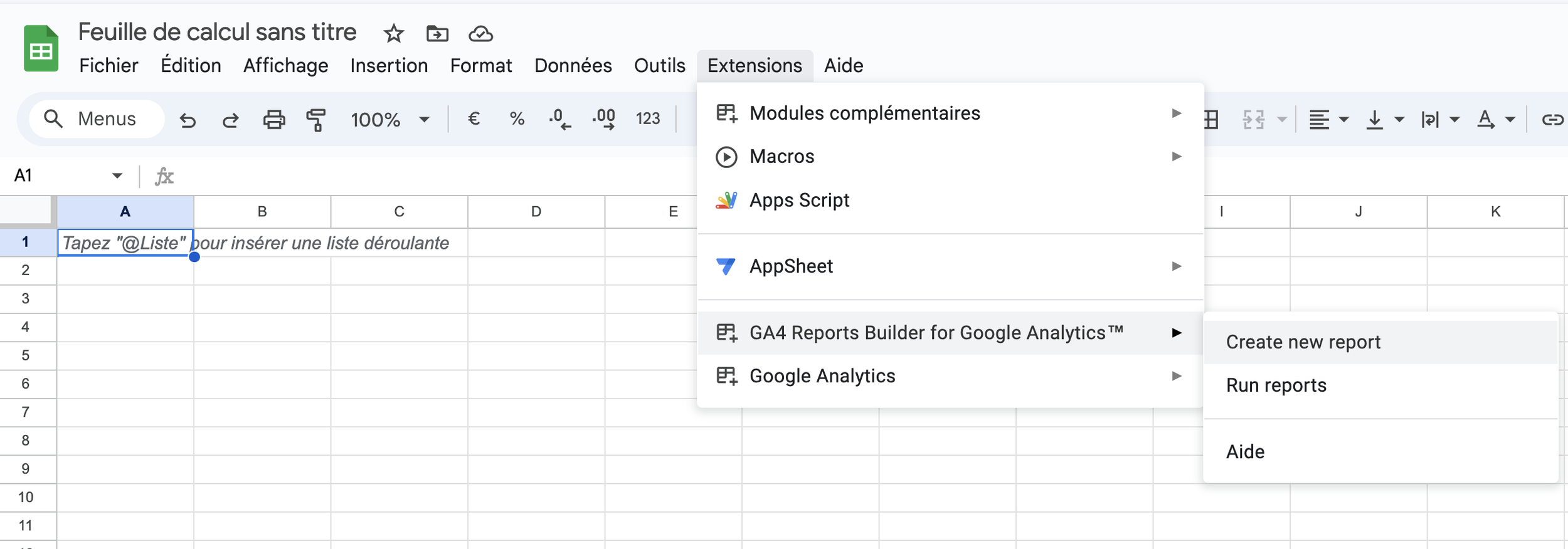Rename the title Feuille de calcul sans titre
The height and width of the screenshot is (549, 1568).
(x=217, y=33)
